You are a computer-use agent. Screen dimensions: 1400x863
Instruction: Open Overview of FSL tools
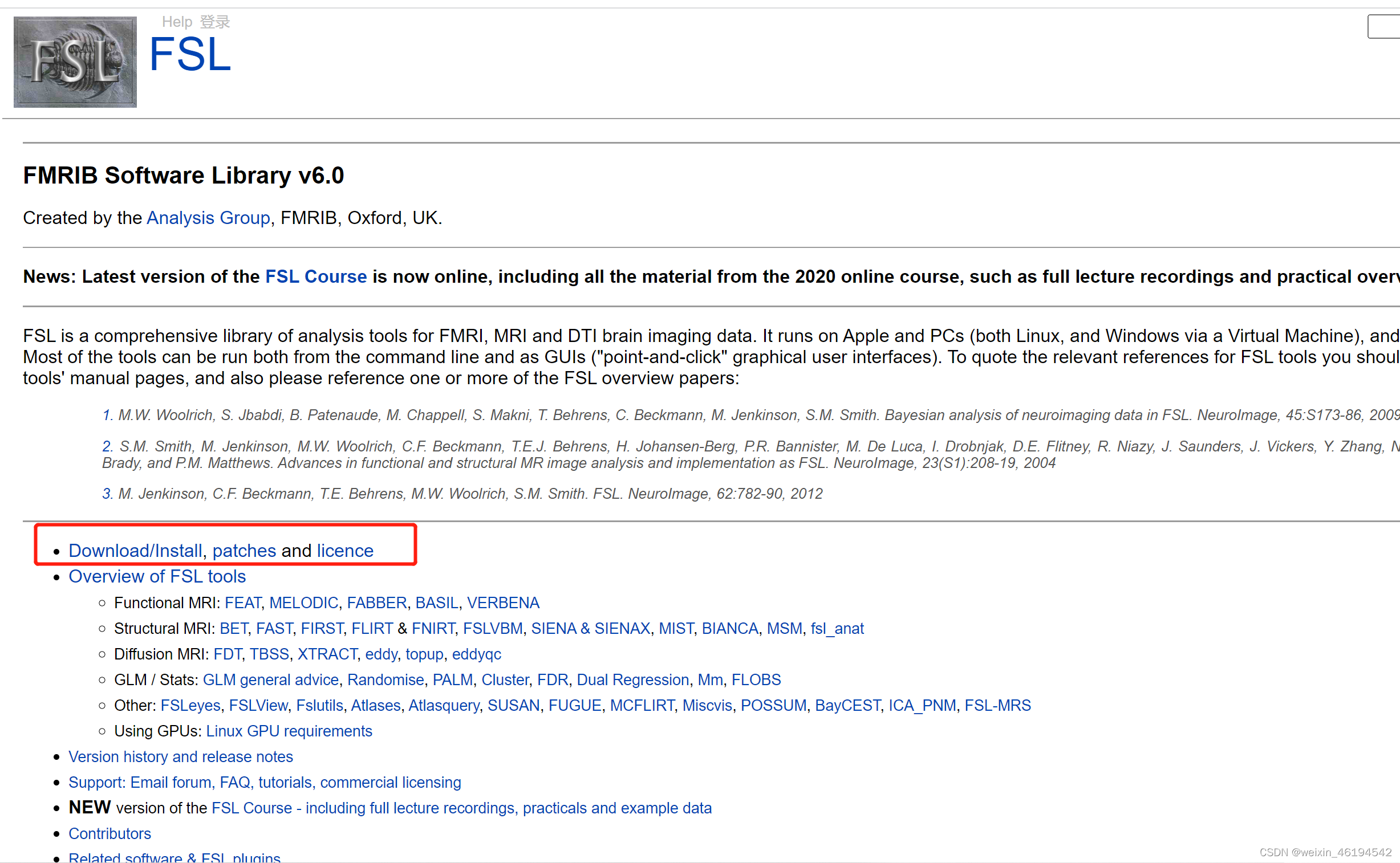click(x=157, y=576)
